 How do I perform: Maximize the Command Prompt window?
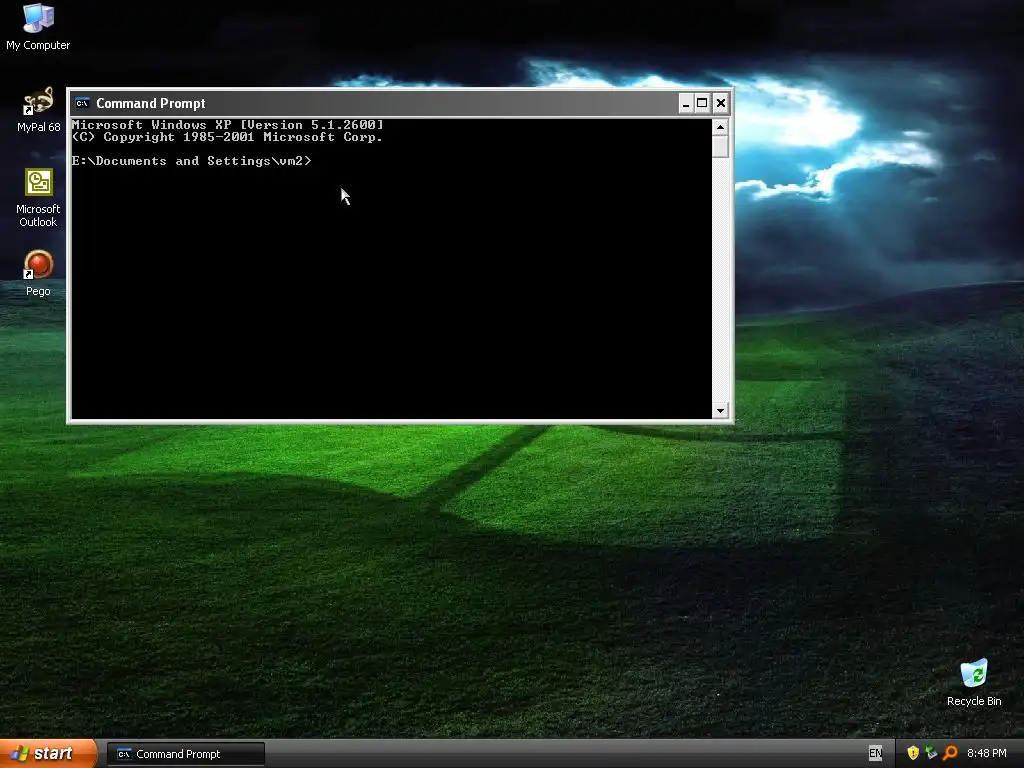(x=702, y=103)
